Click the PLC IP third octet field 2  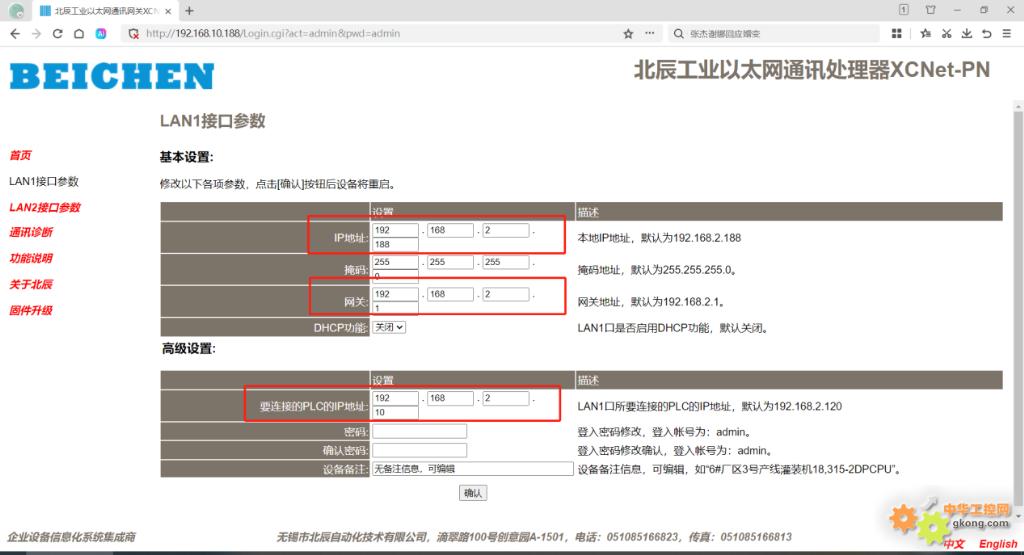[506, 398]
